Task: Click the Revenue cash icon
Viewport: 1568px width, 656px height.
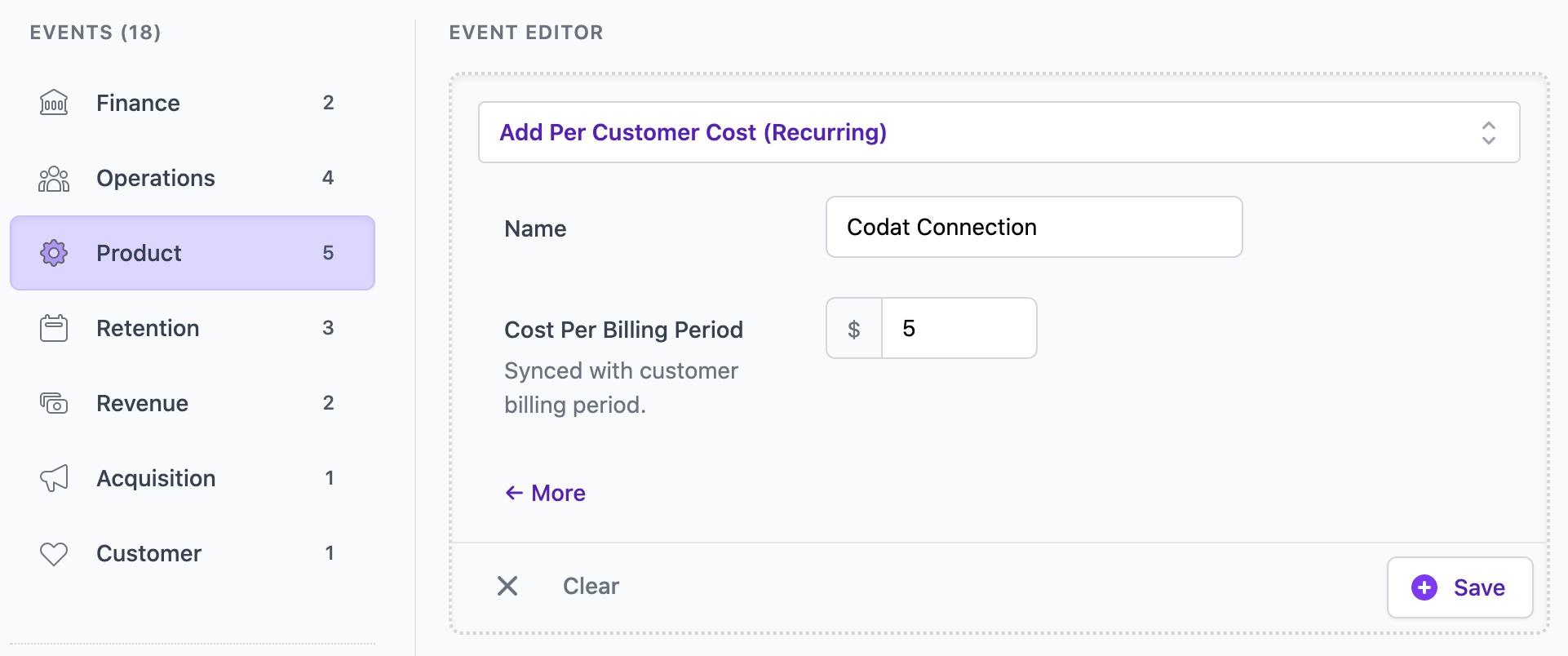Action: pos(54,403)
